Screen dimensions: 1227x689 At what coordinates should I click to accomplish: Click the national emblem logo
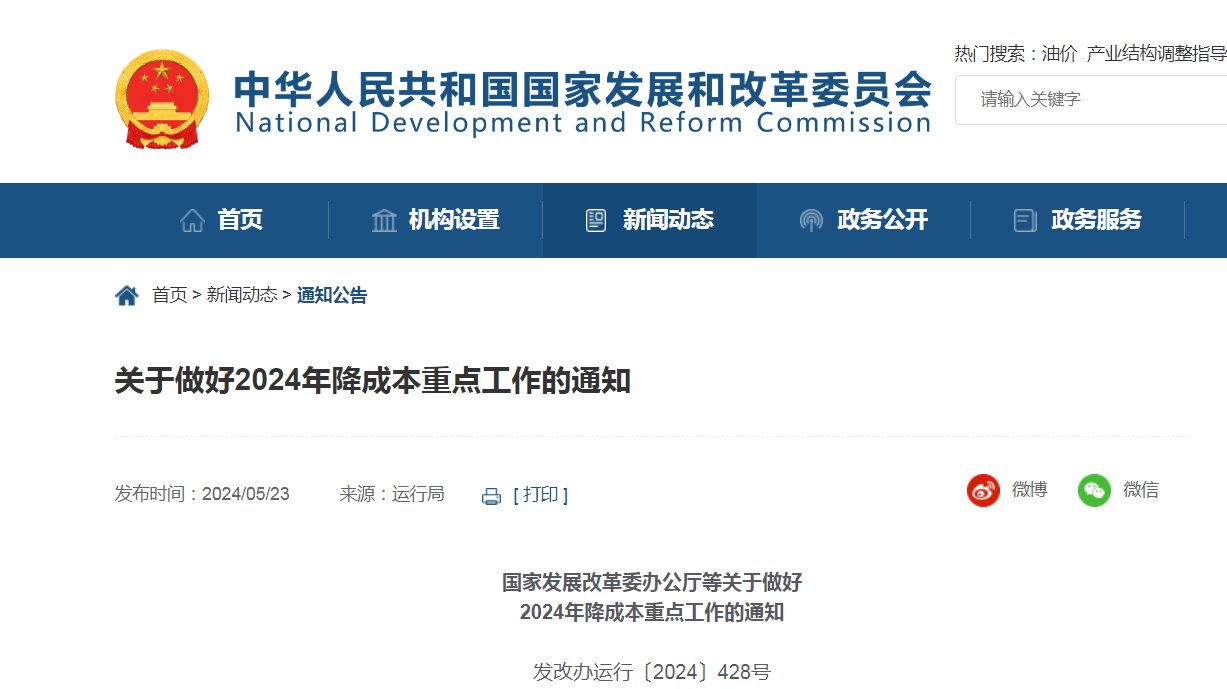coord(162,99)
